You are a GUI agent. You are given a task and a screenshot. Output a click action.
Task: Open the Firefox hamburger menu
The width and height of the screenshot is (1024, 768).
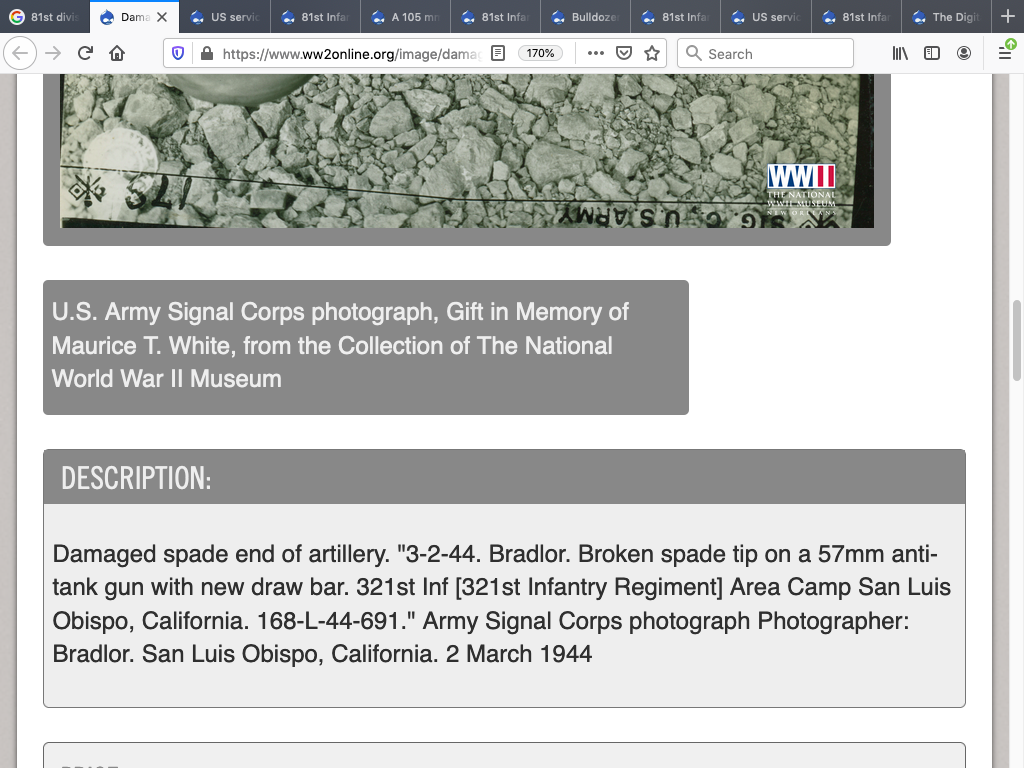point(1005,54)
